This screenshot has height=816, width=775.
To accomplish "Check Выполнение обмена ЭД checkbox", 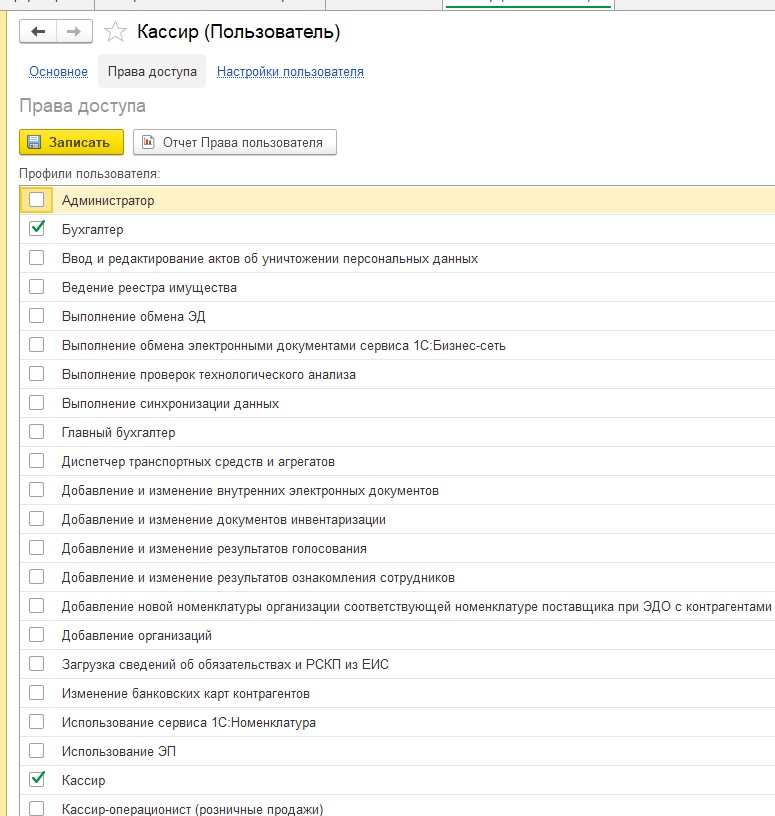I will tap(36, 316).
